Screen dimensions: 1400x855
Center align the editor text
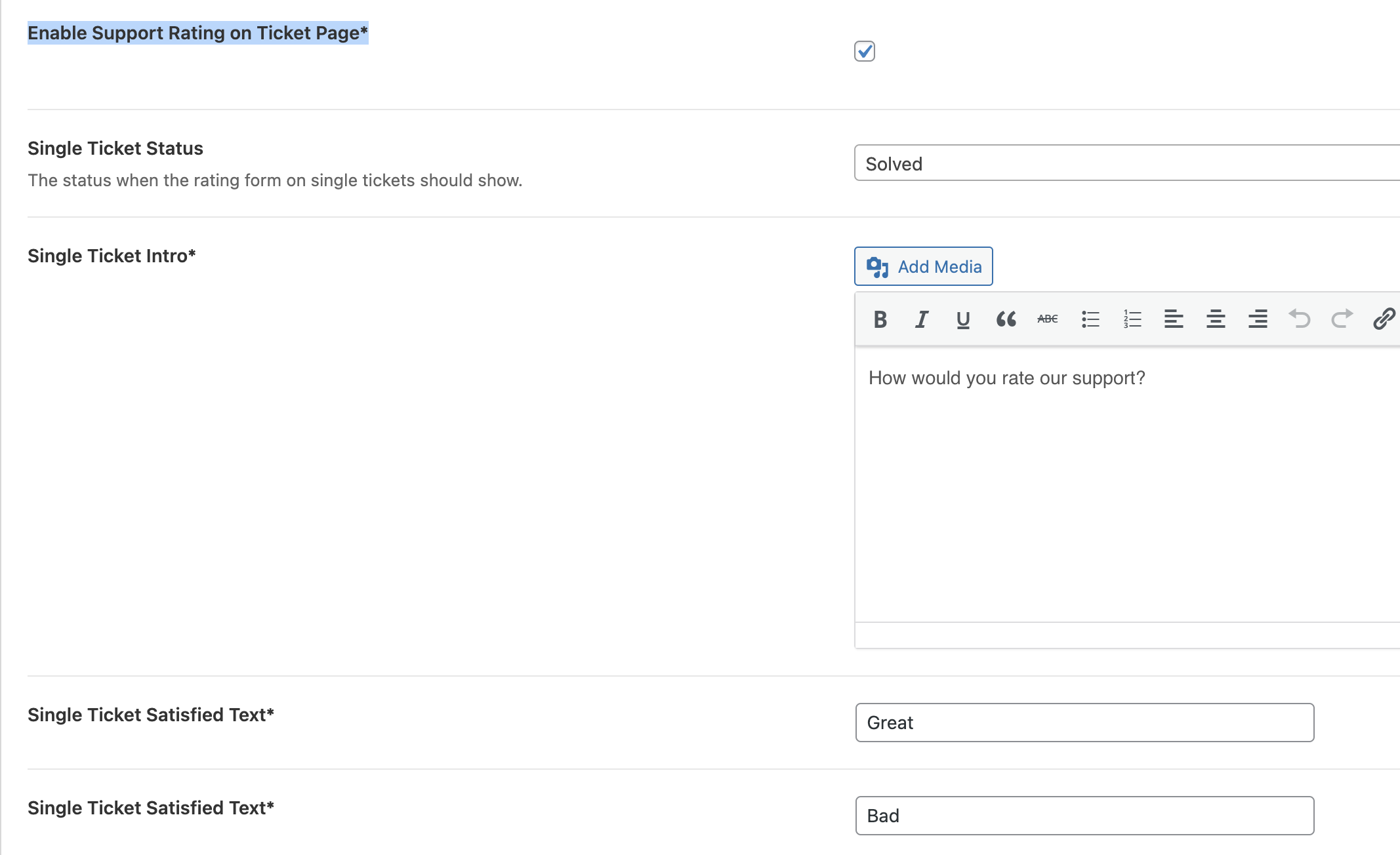[1216, 319]
